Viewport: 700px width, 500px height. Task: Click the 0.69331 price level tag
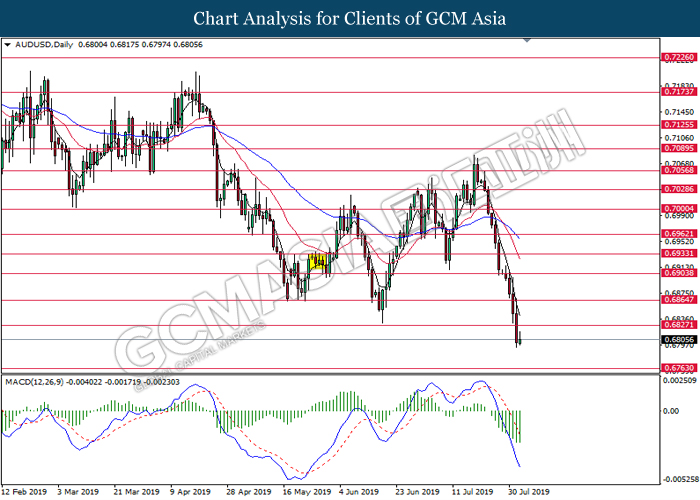pos(678,254)
